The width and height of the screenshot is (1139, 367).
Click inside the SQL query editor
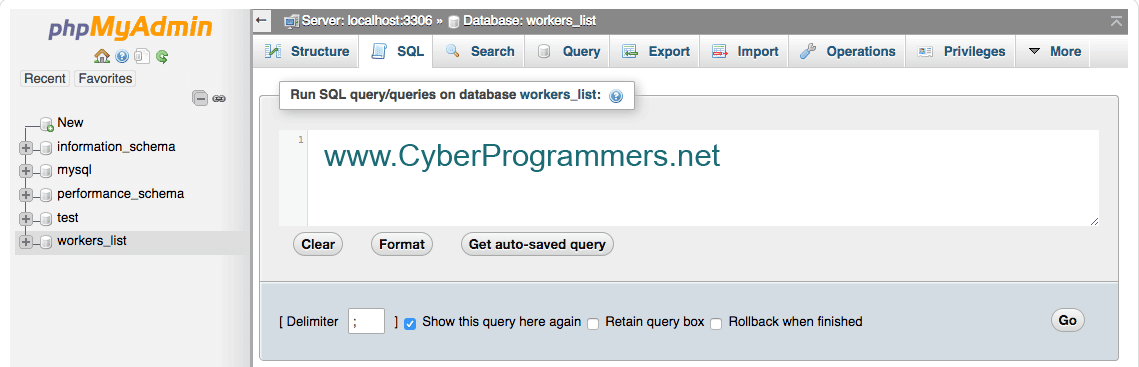tap(702, 178)
